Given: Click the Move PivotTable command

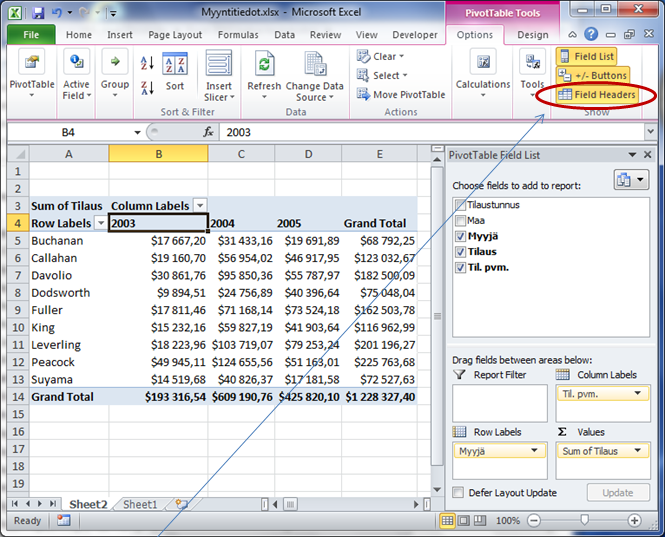Looking at the screenshot, I should (x=400, y=94).
